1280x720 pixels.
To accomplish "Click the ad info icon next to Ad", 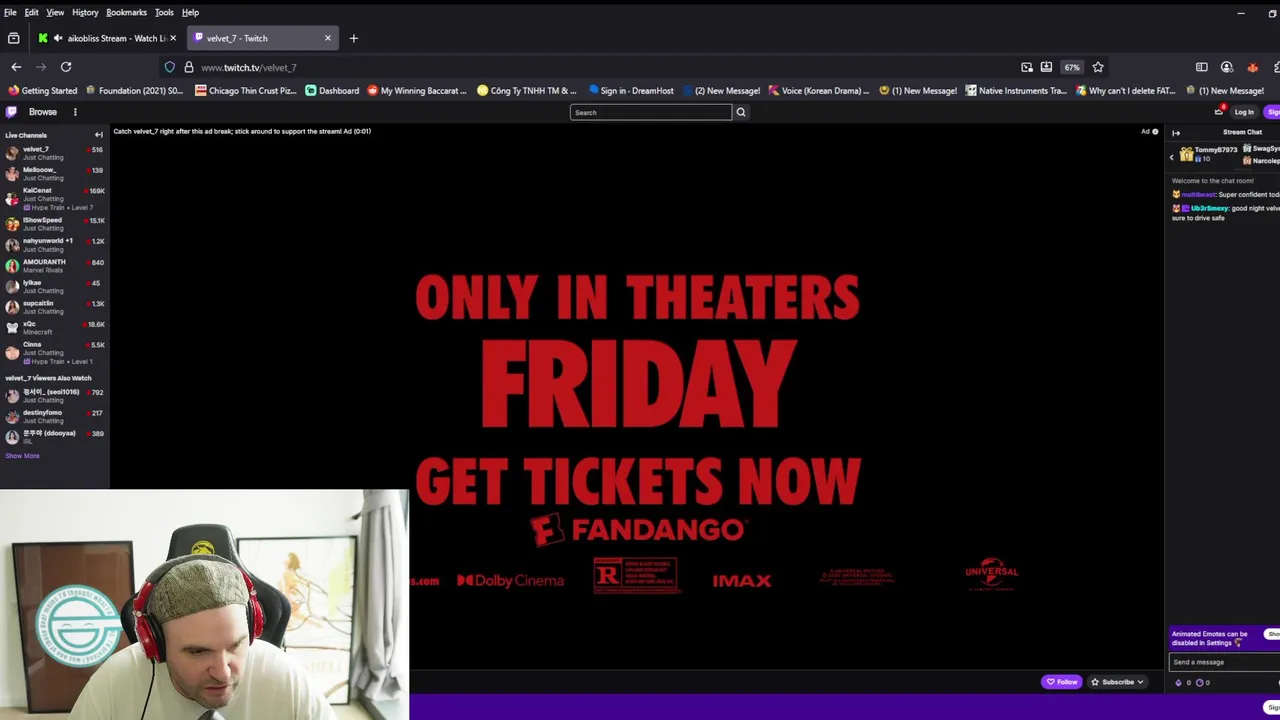I will point(1155,131).
